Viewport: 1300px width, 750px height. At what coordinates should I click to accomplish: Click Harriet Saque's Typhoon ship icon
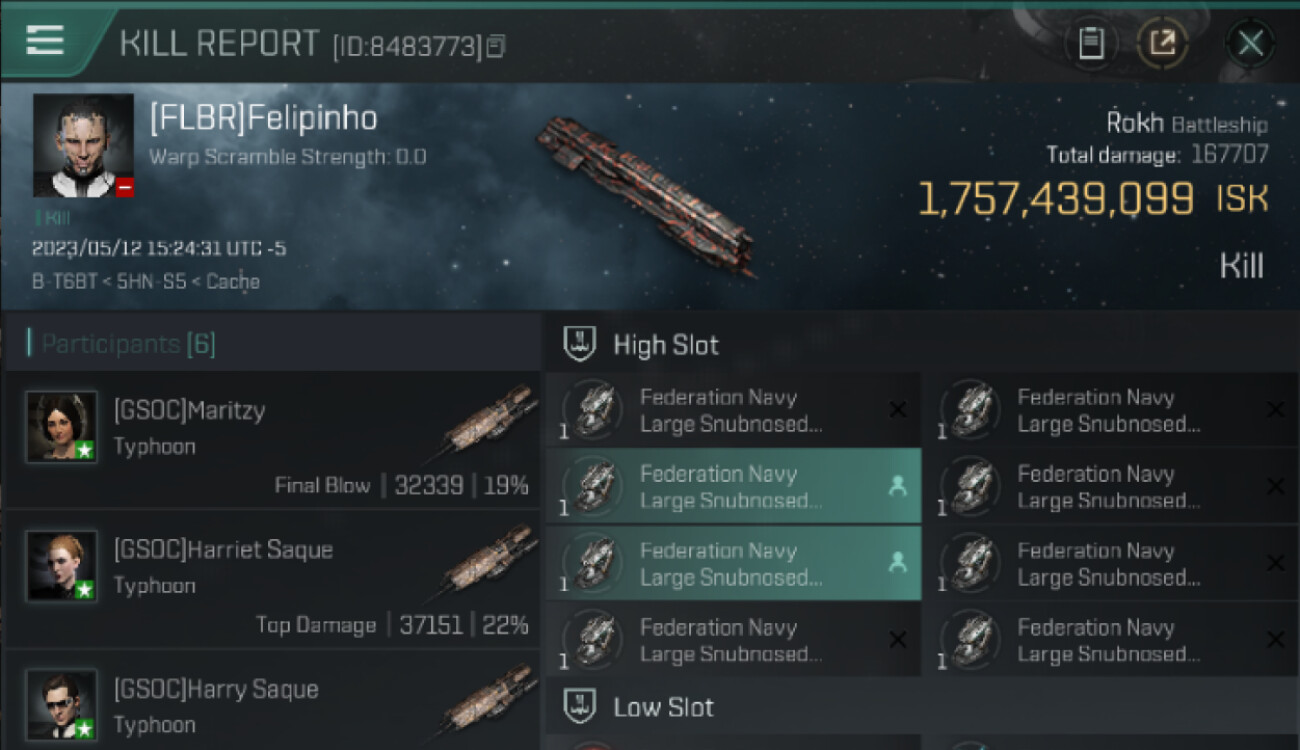[x=490, y=562]
